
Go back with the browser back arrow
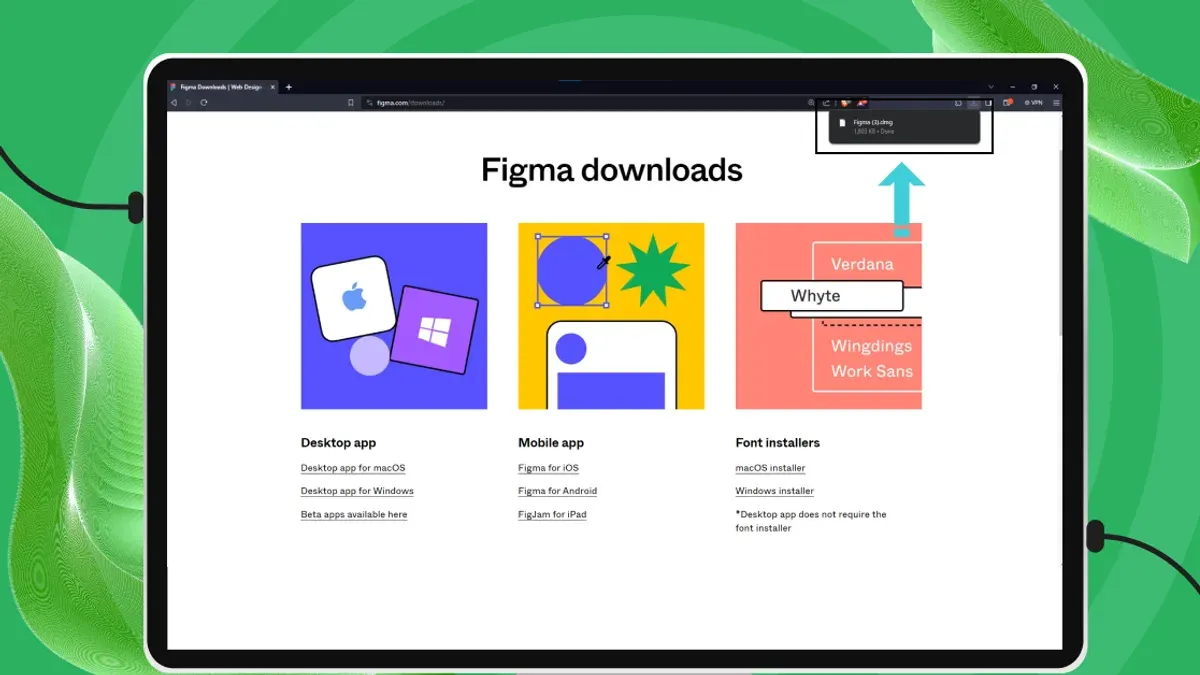(174, 102)
